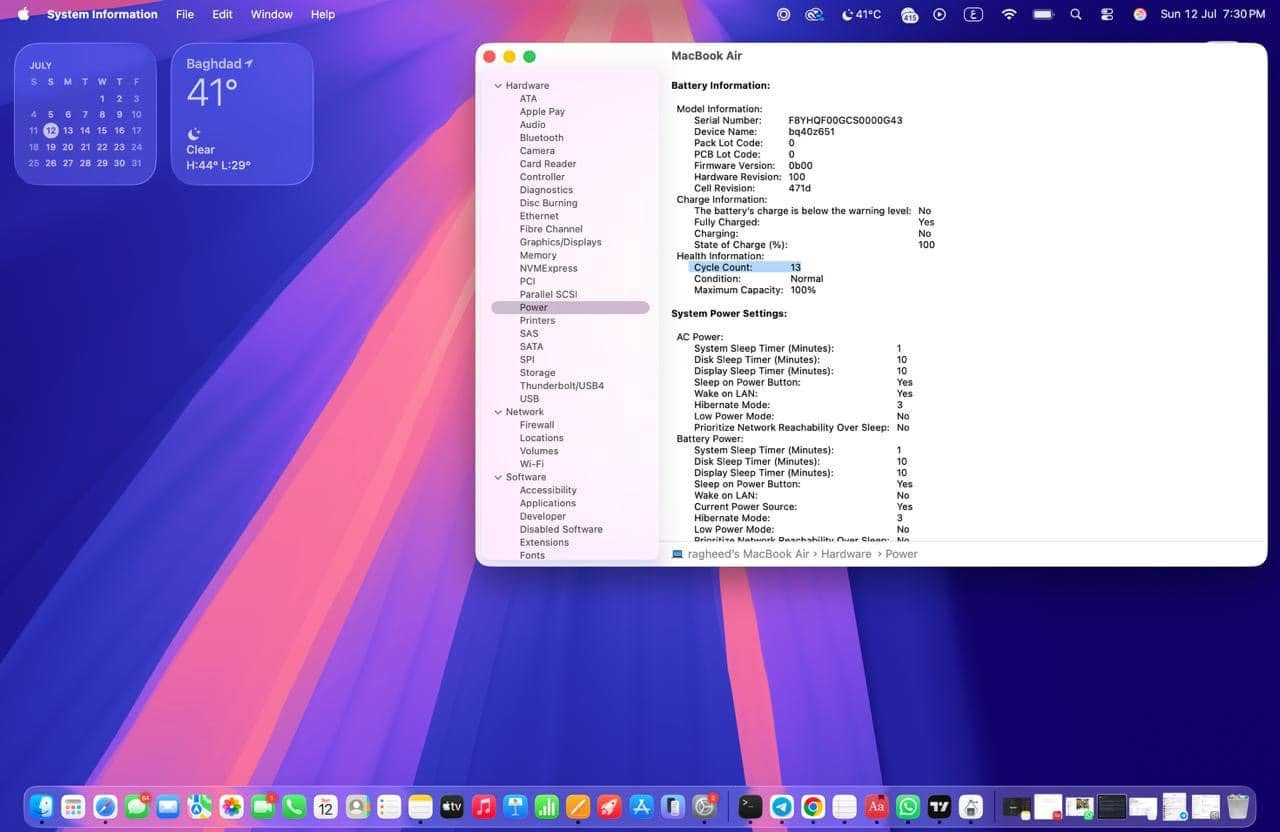This screenshot has width=1280, height=832.
Task: Select Wi-Fi under Network in sidebar
Action: coord(531,464)
